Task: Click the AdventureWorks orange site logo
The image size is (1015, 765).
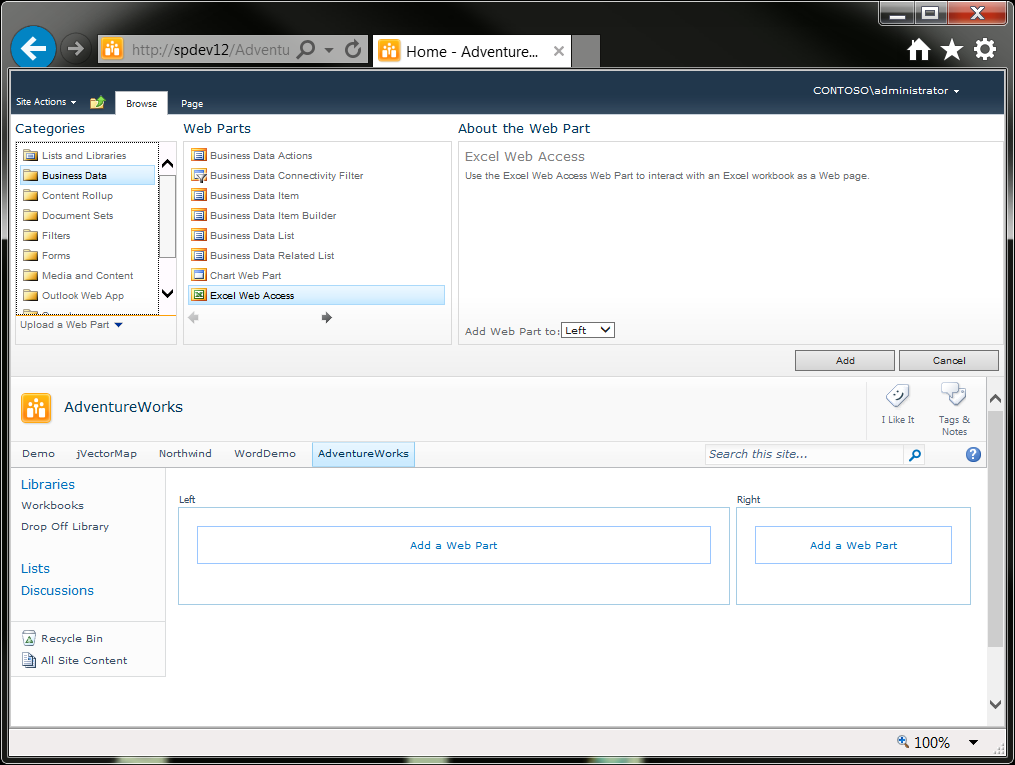Action: pyautogui.click(x=36, y=408)
